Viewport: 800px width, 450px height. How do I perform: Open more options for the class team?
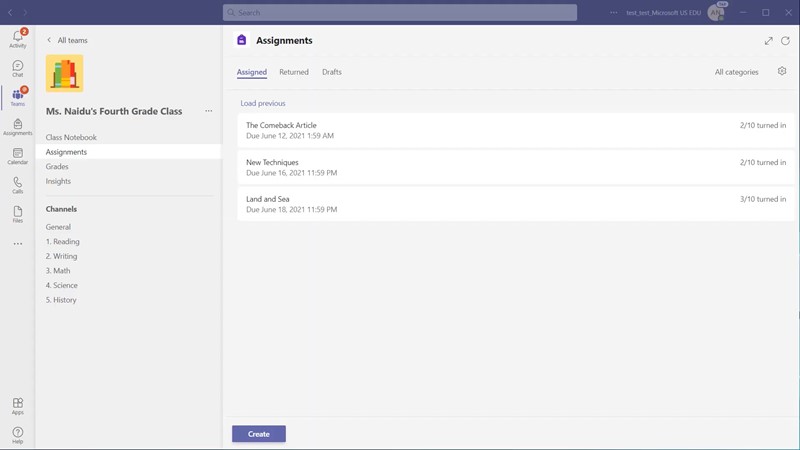(x=208, y=111)
